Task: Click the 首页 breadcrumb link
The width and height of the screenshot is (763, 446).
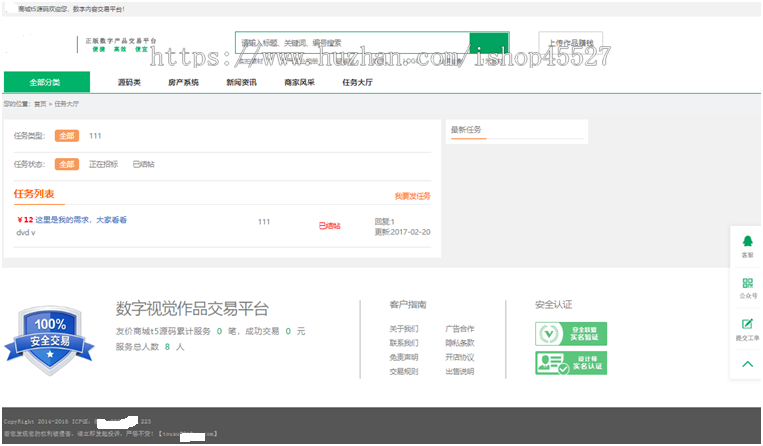Action: click(x=40, y=104)
